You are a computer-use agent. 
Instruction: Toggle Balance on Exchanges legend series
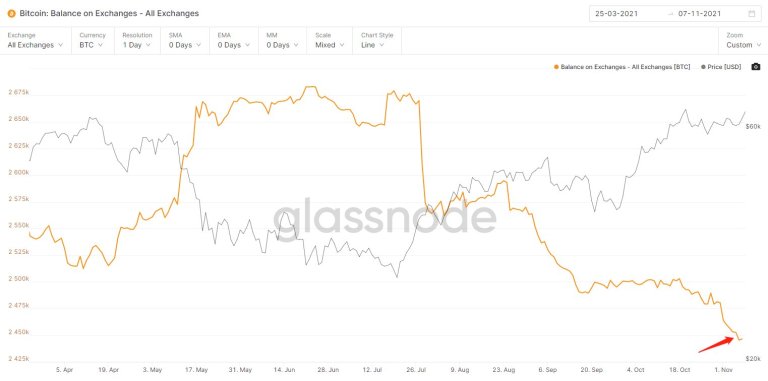pyautogui.click(x=622, y=67)
